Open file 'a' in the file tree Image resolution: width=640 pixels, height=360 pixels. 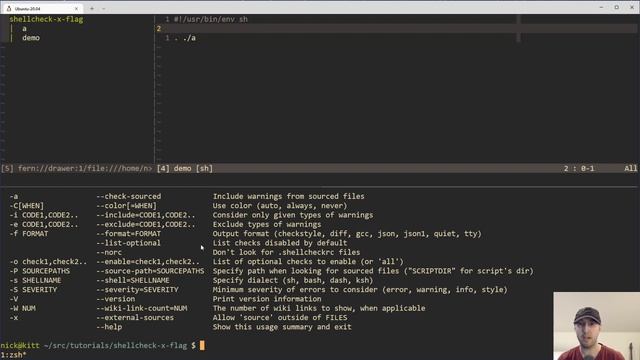(x=24, y=29)
